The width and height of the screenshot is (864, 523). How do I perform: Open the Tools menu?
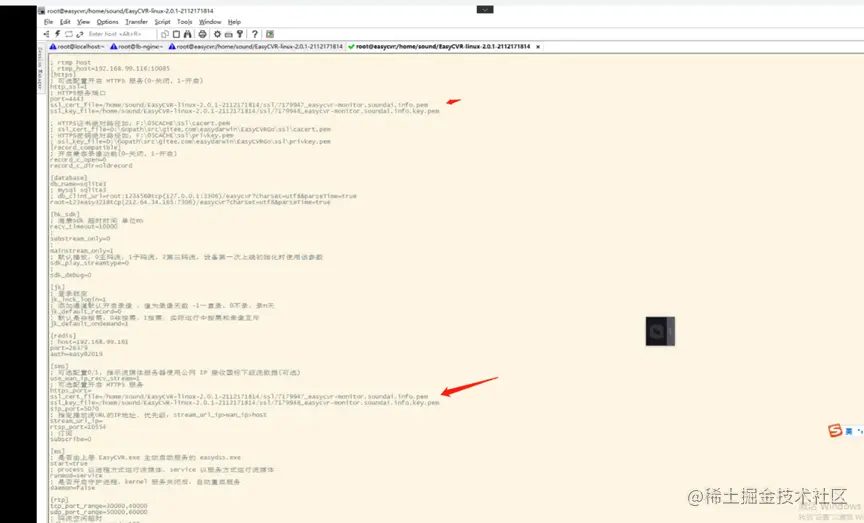pos(185,22)
